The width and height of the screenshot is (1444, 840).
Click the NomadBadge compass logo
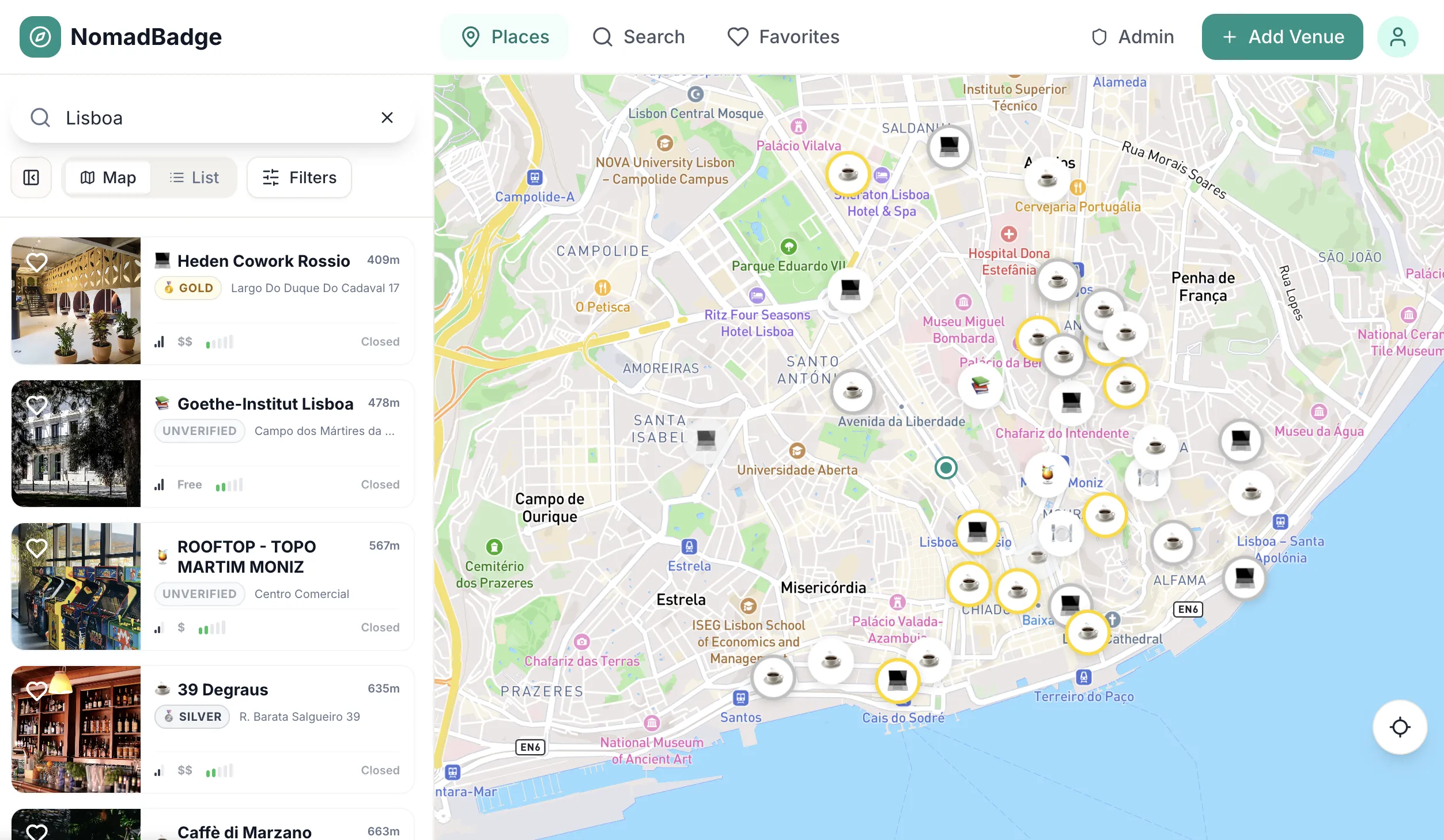39,36
